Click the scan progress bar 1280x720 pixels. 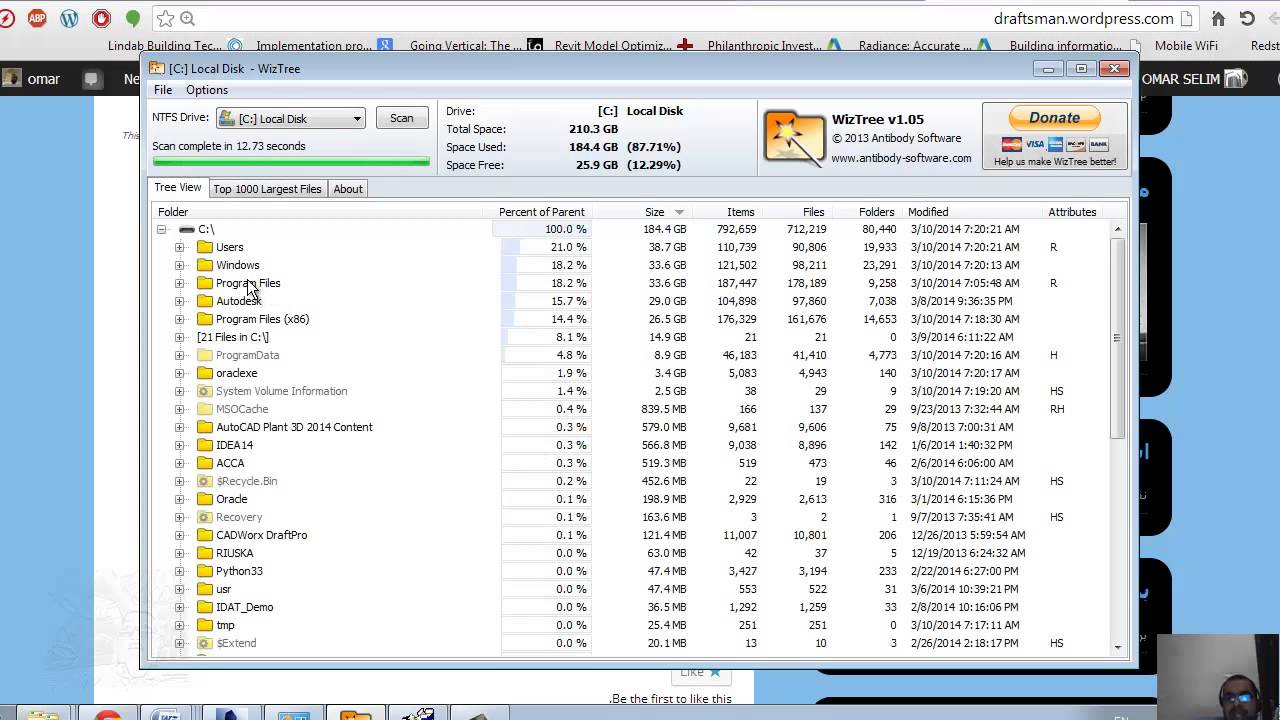[x=291, y=162]
